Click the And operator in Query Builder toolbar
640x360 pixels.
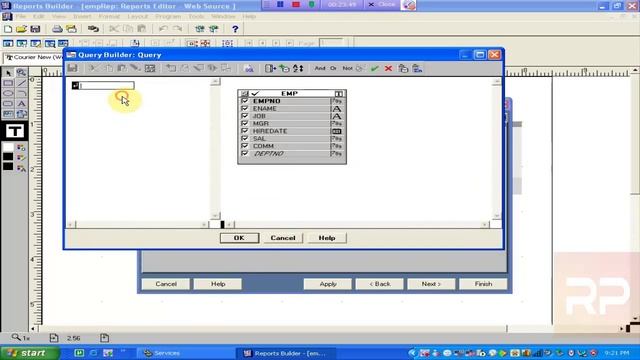320,69
